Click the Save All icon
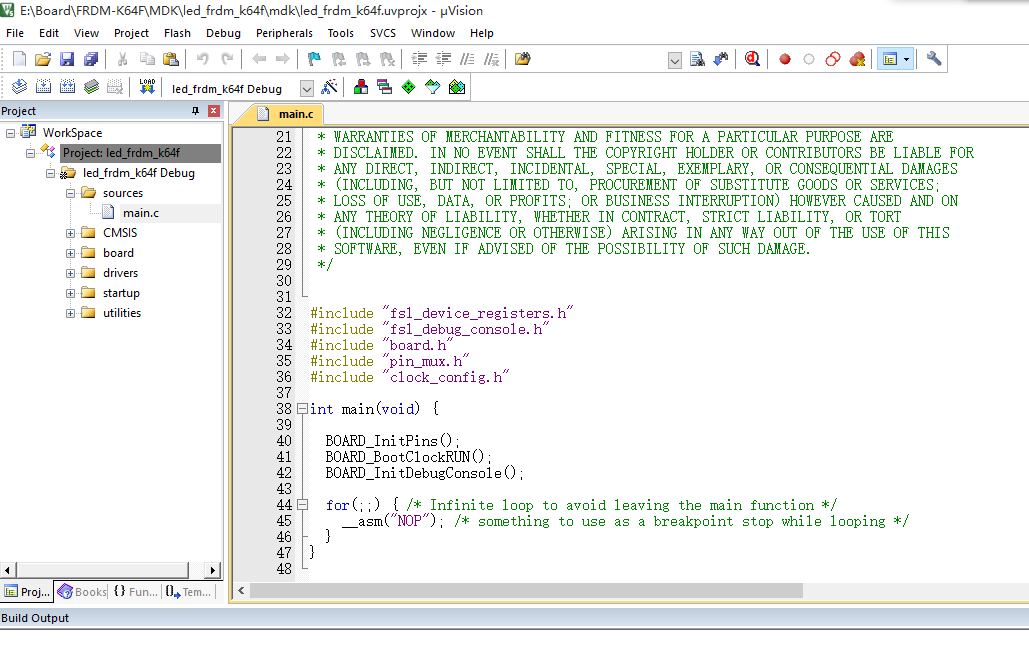1029x657 pixels. pos(91,59)
